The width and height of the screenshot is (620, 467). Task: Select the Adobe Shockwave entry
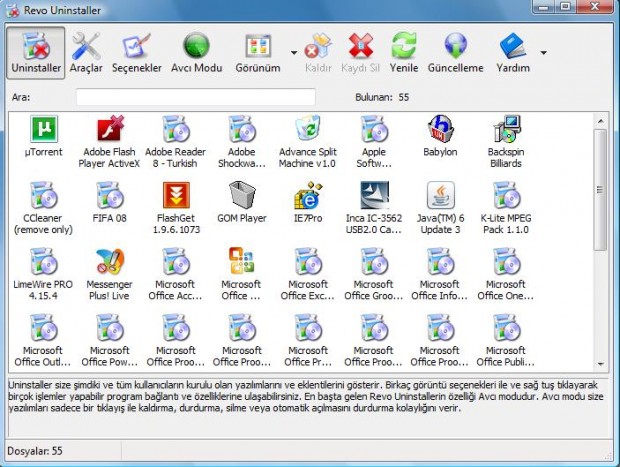[x=242, y=142]
